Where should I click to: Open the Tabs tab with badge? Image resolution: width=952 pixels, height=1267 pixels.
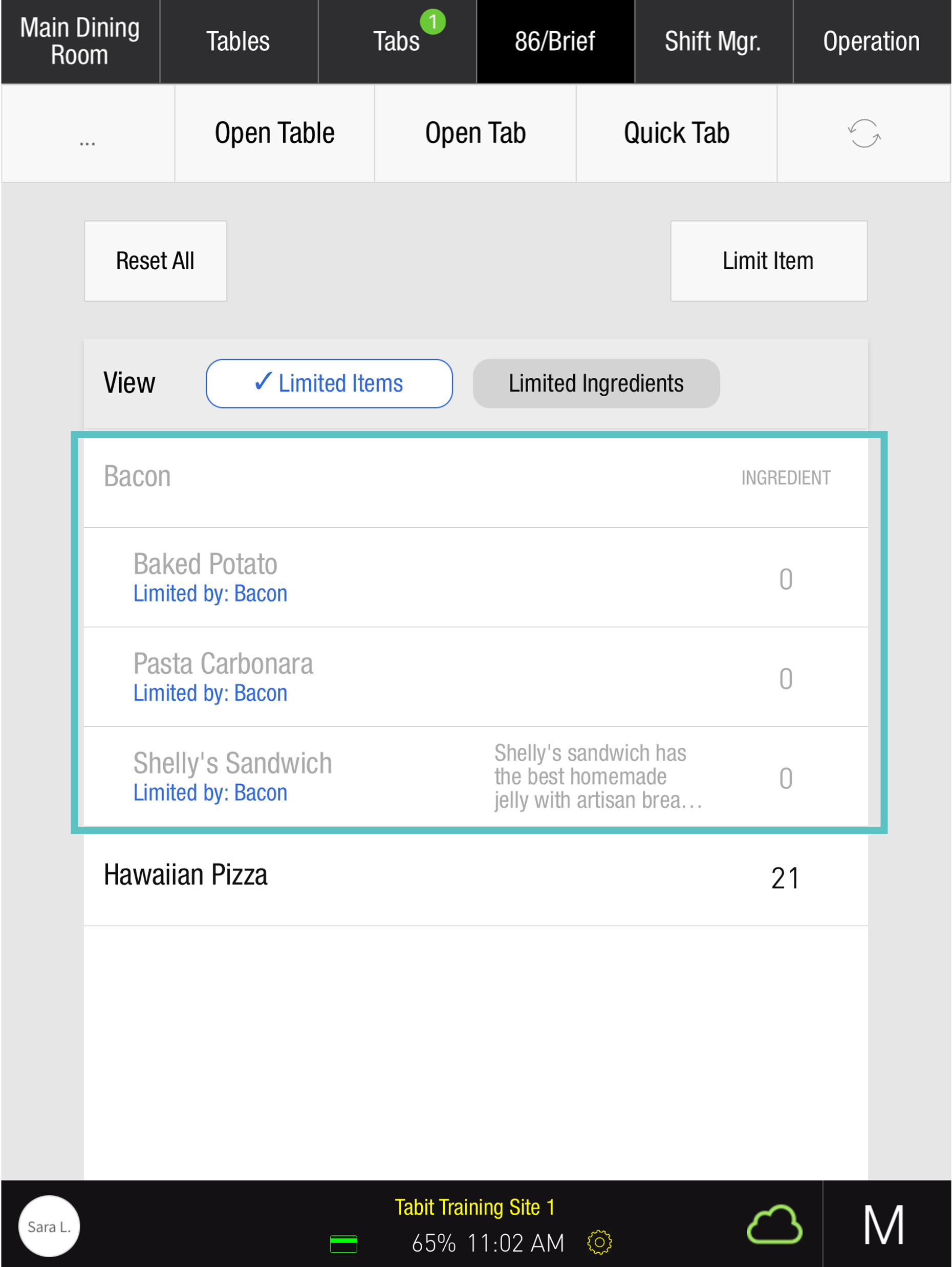(397, 42)
